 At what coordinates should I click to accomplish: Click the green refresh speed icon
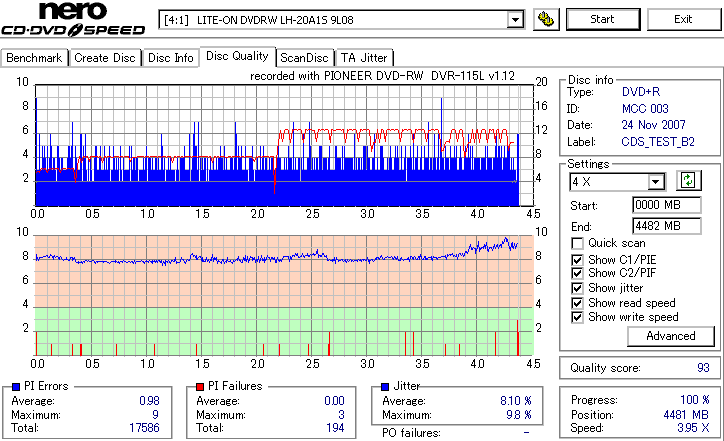click(688, 181)
